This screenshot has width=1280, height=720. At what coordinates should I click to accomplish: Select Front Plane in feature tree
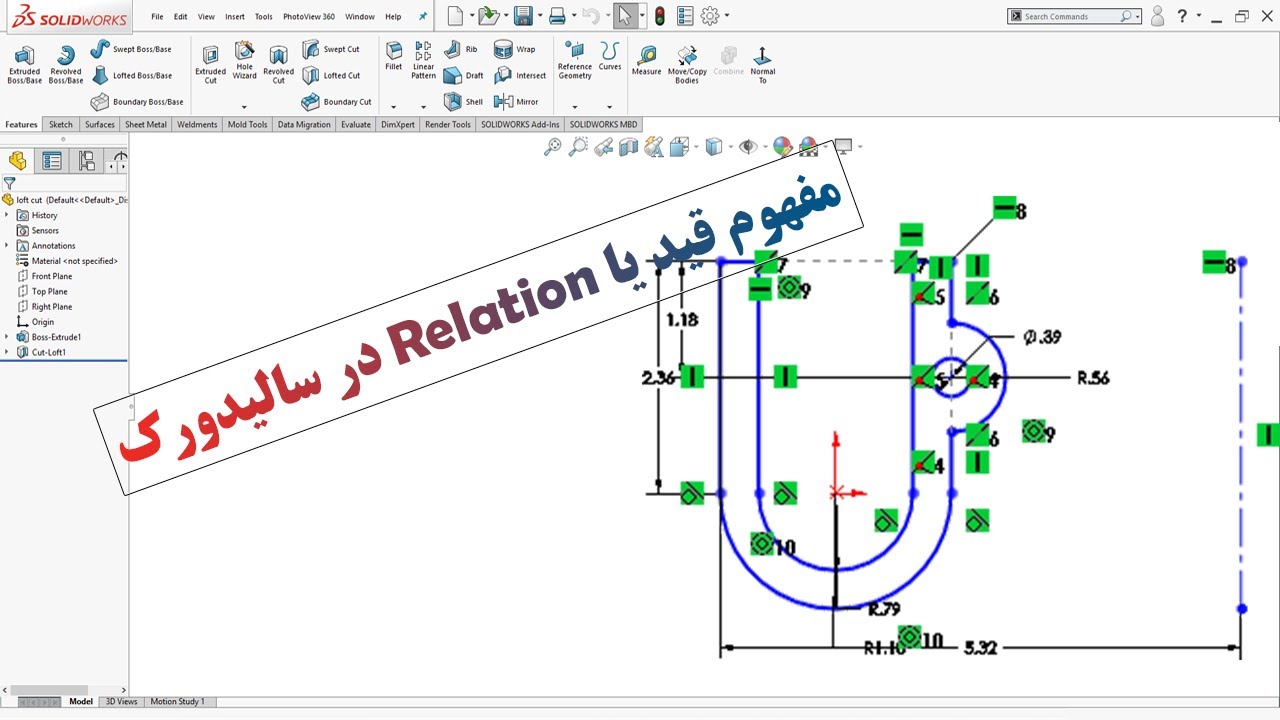click(x=51, y=276)
